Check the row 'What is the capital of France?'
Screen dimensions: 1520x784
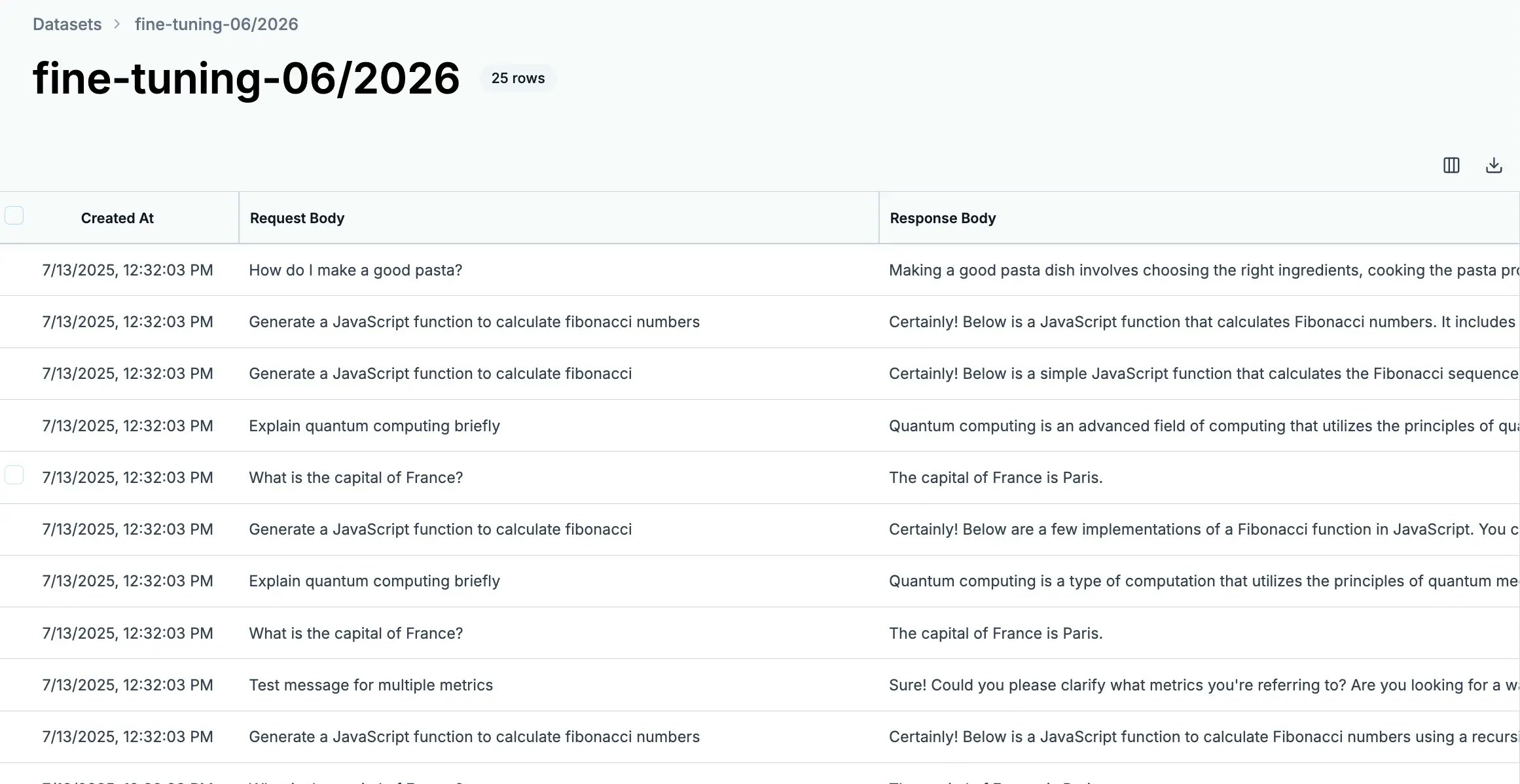point(14,475)
